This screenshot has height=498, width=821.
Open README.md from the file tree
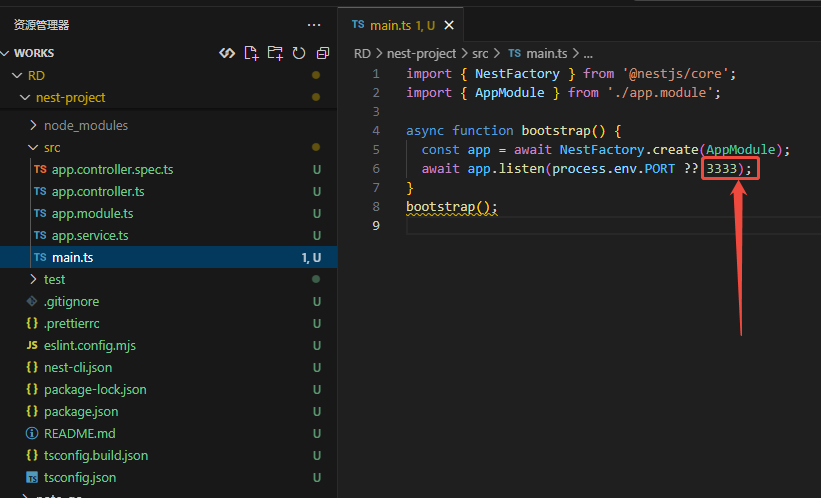click(79, 433)
